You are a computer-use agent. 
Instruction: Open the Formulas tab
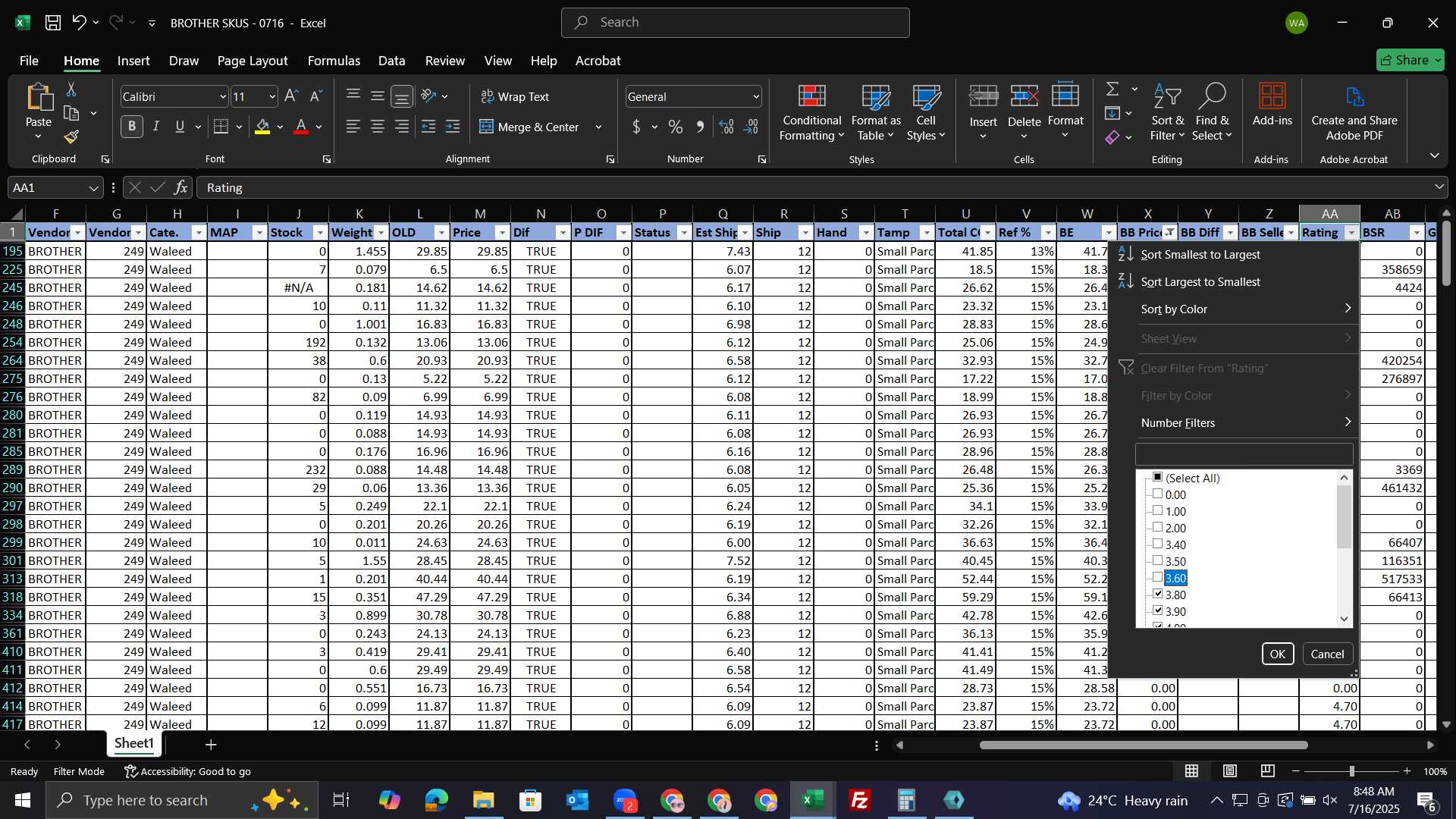coord(334,61)
